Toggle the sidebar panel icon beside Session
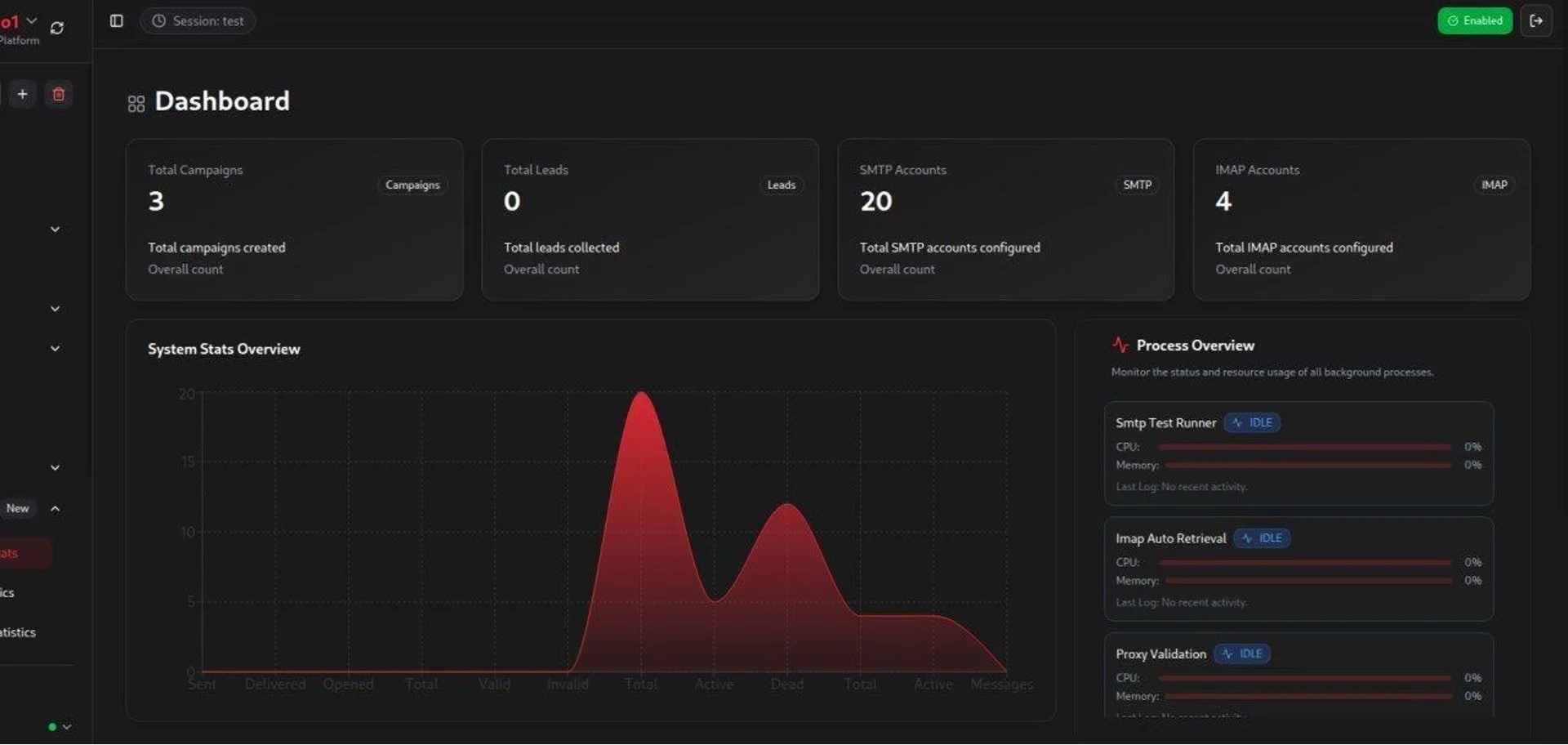The image size is (1568, 745). [116, 21]
